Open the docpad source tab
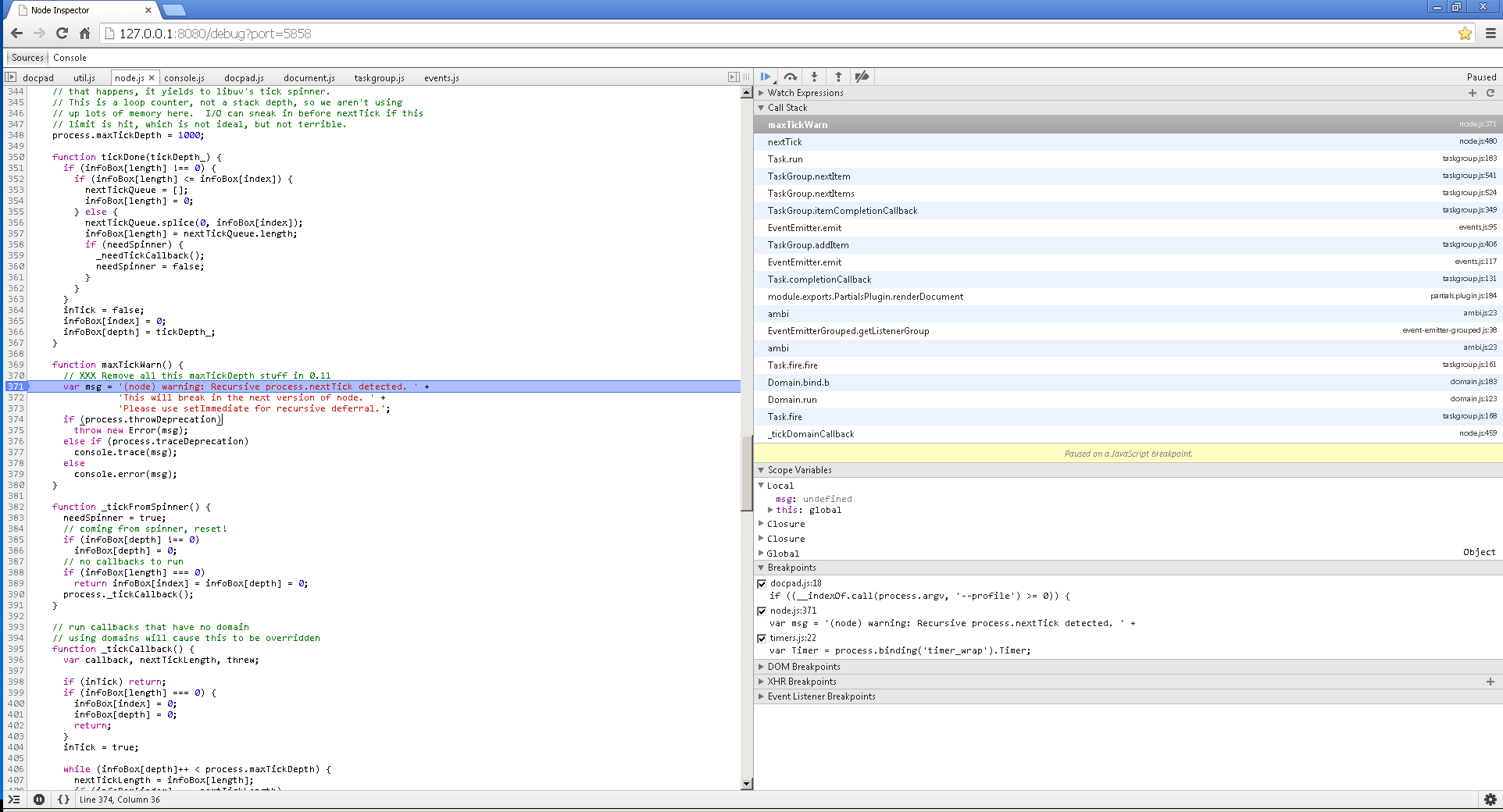The height and width of the screenshot is (812, 1503). [x=38, y=78]
